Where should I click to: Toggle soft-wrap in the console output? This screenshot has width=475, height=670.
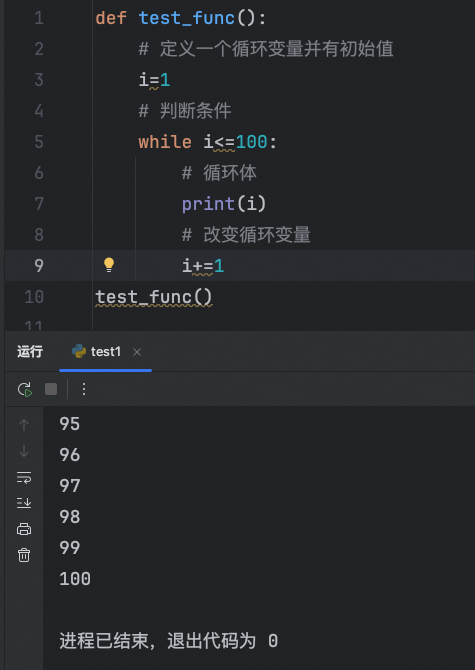coord(24,477)
